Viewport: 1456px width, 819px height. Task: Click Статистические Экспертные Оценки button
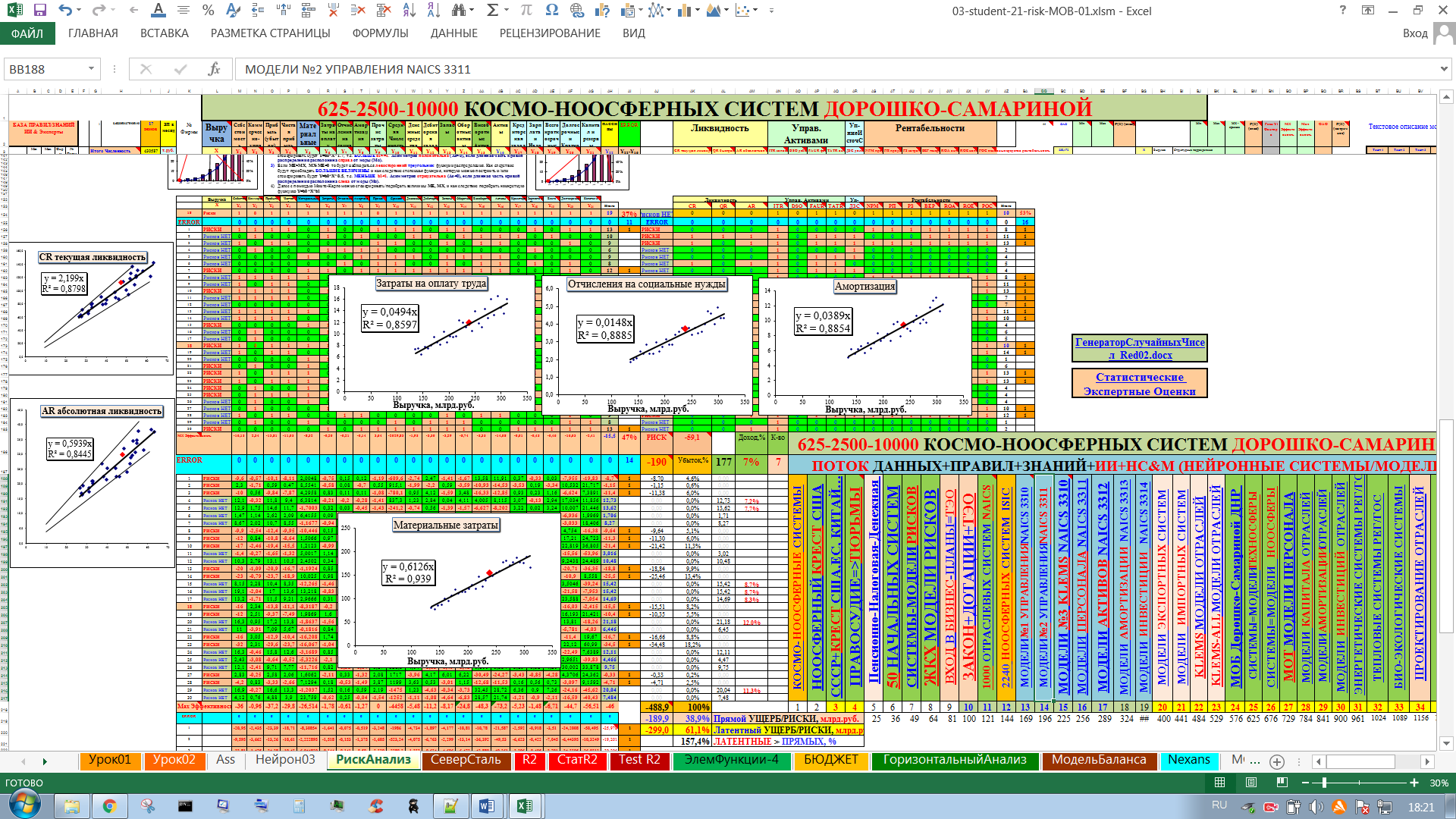tap(1139, 384)
